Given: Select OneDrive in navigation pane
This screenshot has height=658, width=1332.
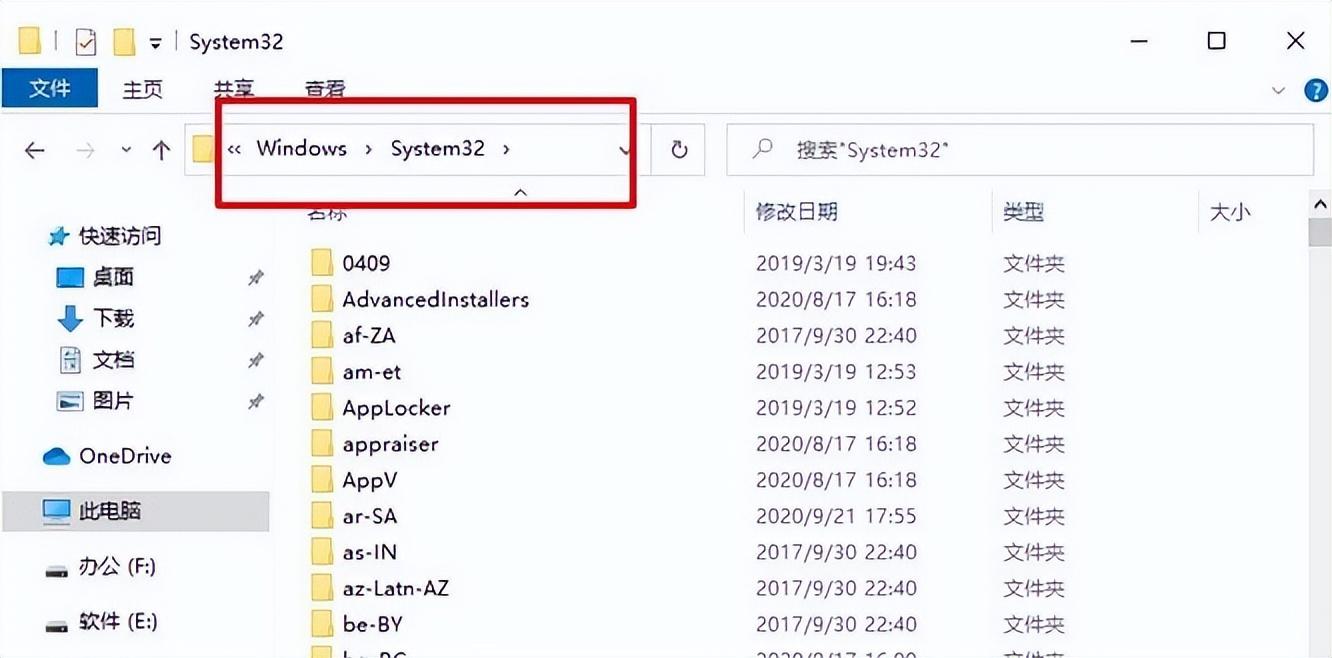Looking at the screenshot, I should pos(125,456).
